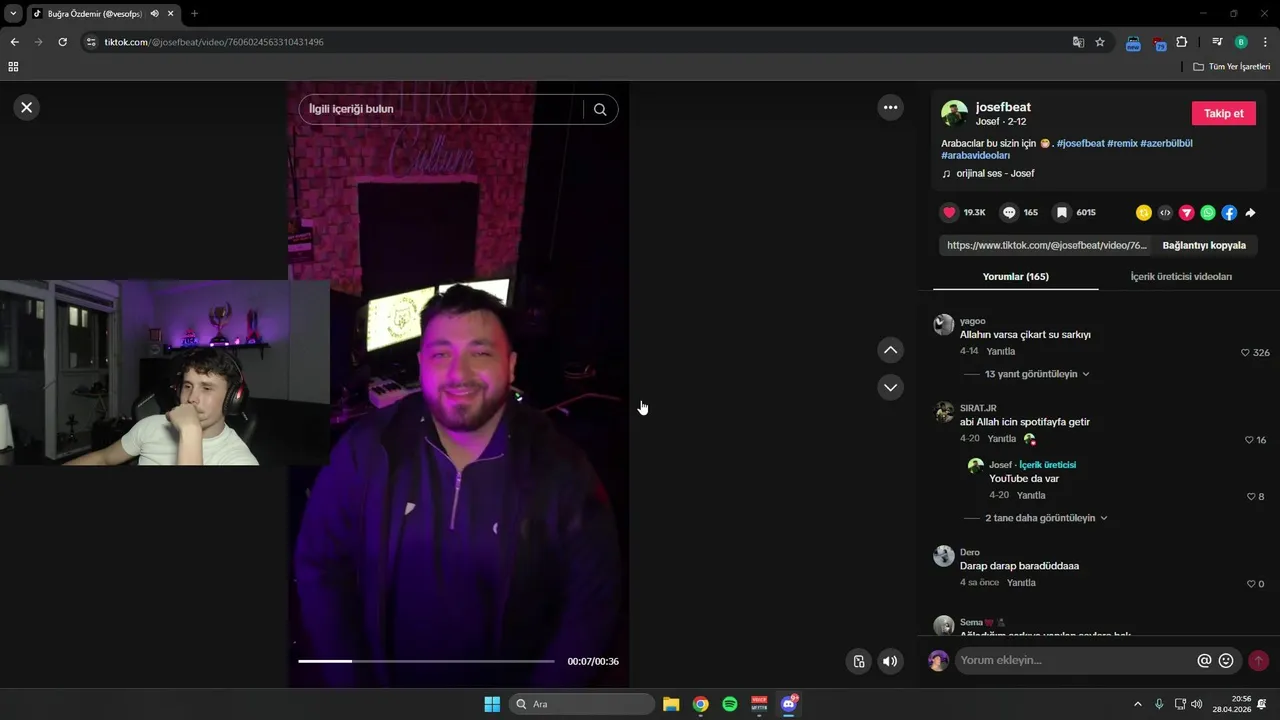
Task: Open more share options arrow
Action: (x=1250, y=213)
